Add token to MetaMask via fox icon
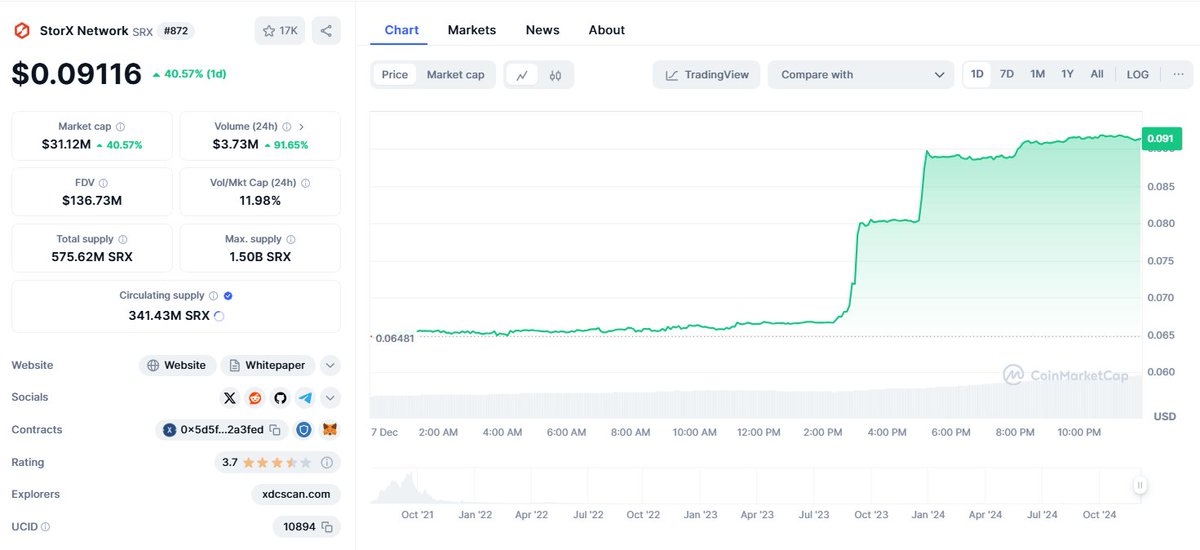This screenshot has height=550, width=1200. (329, 430)
